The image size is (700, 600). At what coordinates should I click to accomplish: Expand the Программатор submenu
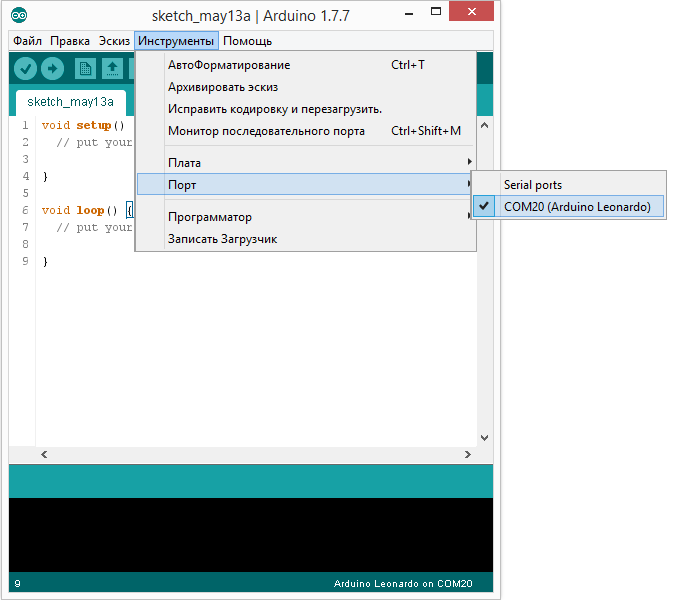pyautogui.click(x=210, y=217)
